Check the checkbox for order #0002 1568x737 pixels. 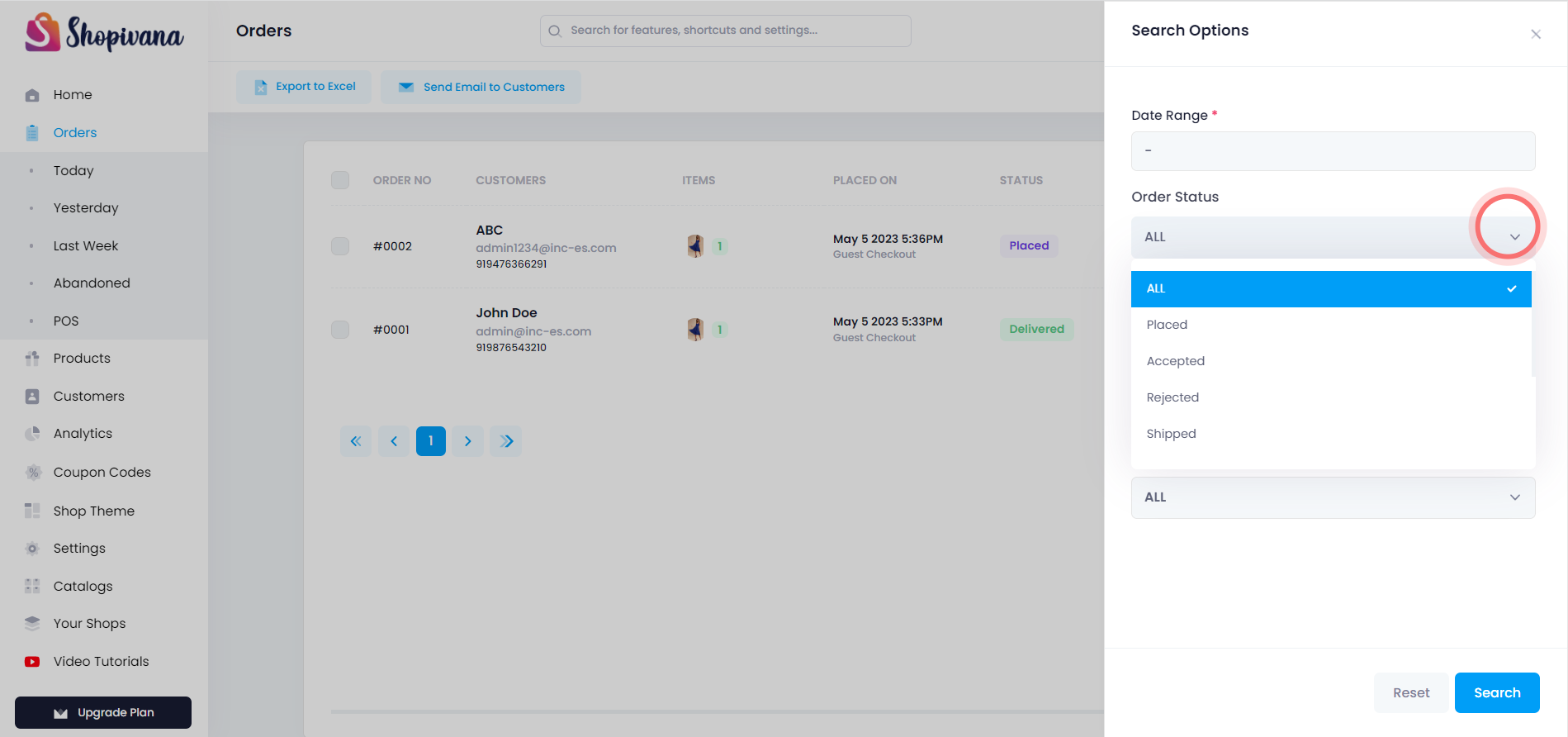coord(340,246)
